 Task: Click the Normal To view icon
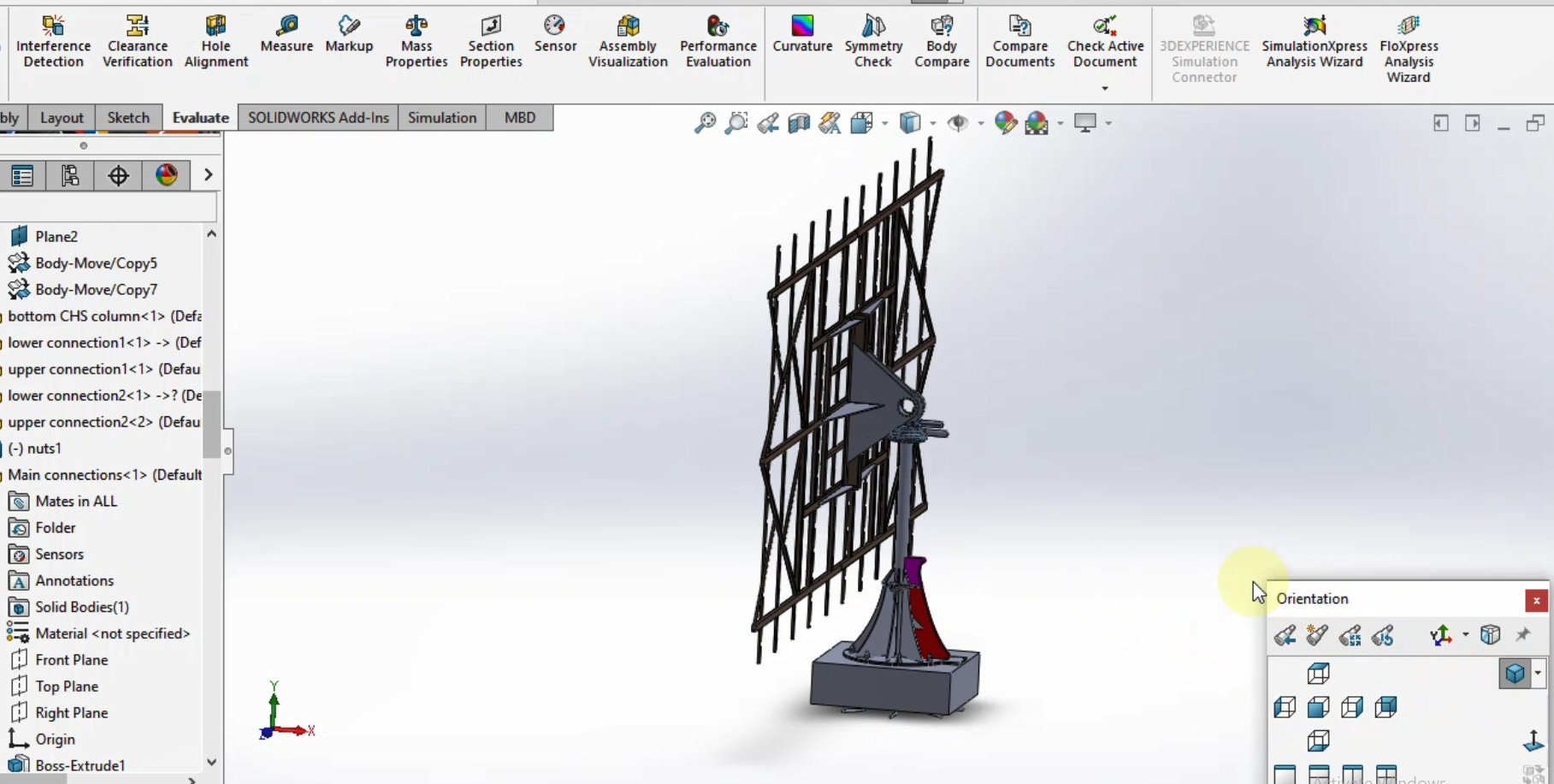click(x=1533, y=740)
